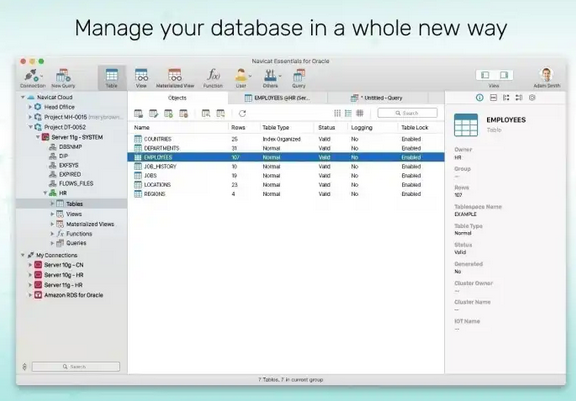This screenshot has height=401, width=576.
Task: Click the Import Wizard icon
Action: [206, 113]
